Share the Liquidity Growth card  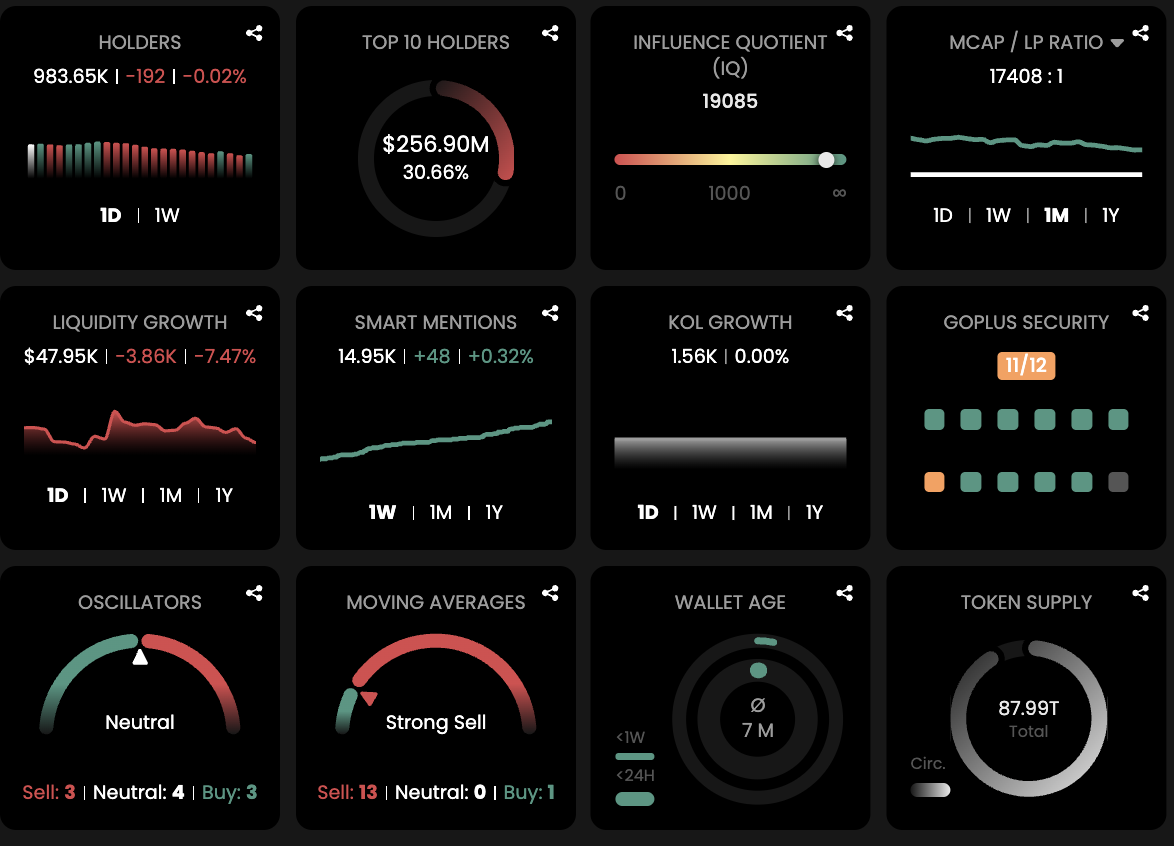click(x=254, y=314)
